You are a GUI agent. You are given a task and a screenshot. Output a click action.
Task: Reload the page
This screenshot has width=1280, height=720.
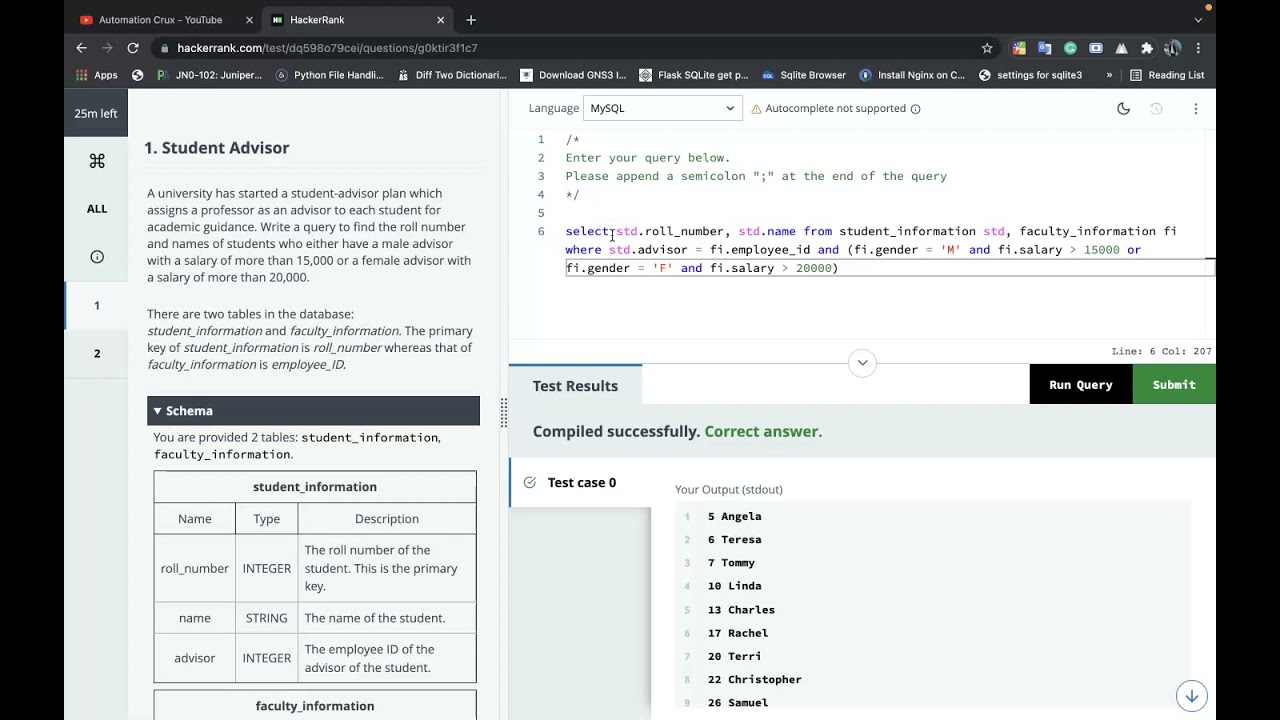pos(133,48)
